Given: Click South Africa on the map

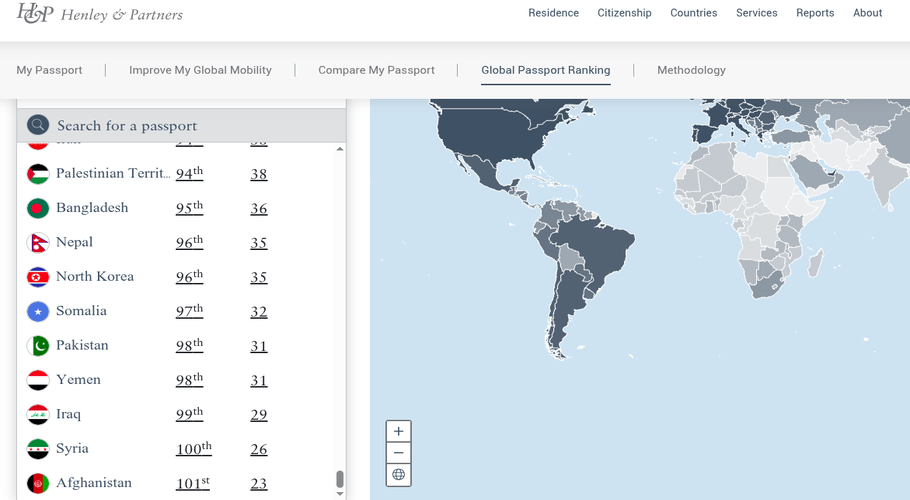Looking at the screenshot, I should (766, 285).
